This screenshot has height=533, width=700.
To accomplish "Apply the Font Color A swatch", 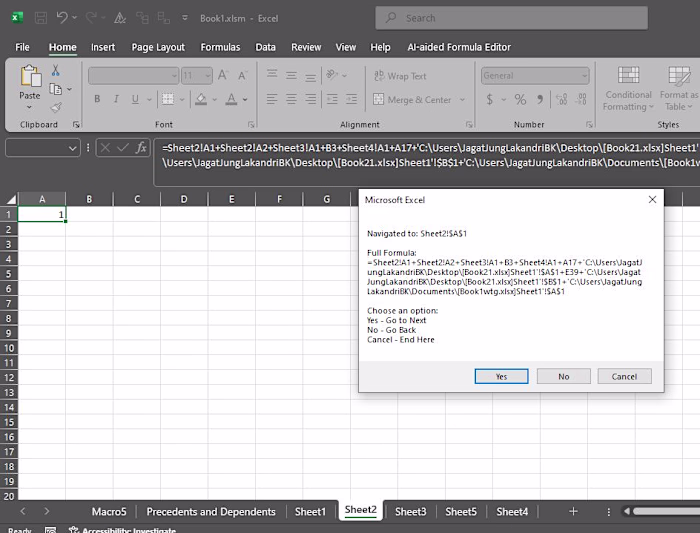I will coord(231,99).
